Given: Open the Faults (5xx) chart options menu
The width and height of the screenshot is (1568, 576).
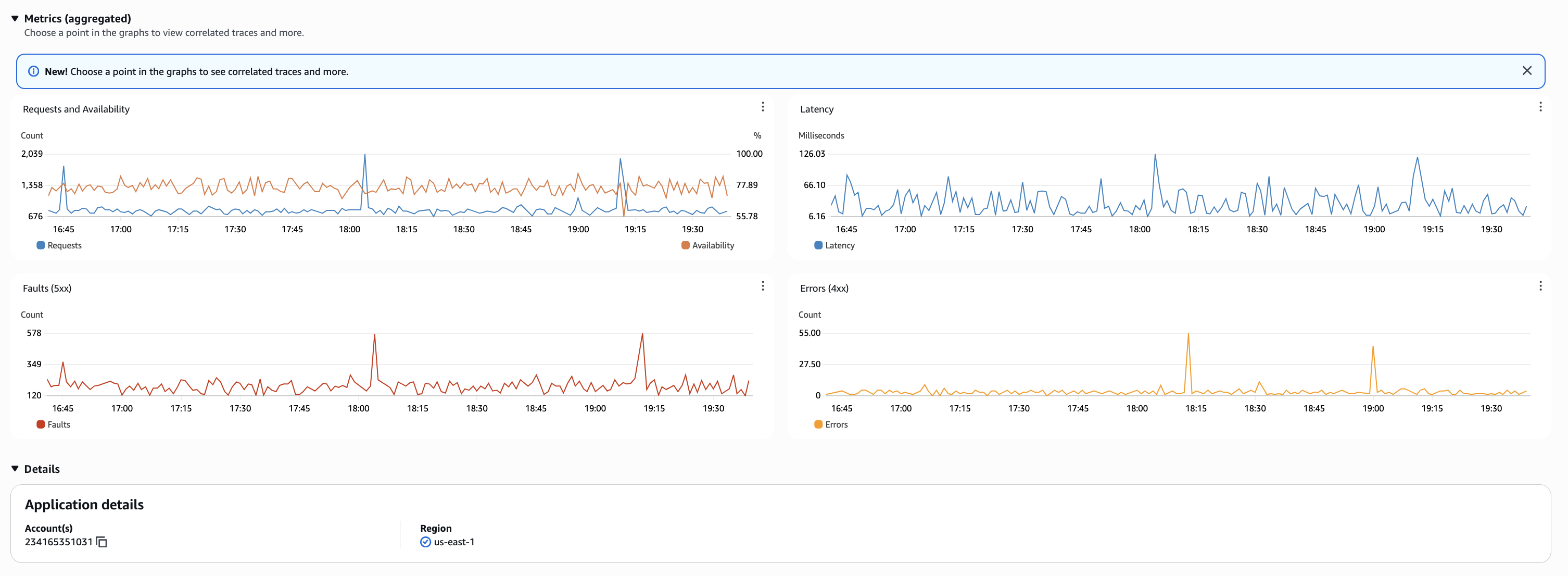Looking at the screenshot, I should [763, 285].
